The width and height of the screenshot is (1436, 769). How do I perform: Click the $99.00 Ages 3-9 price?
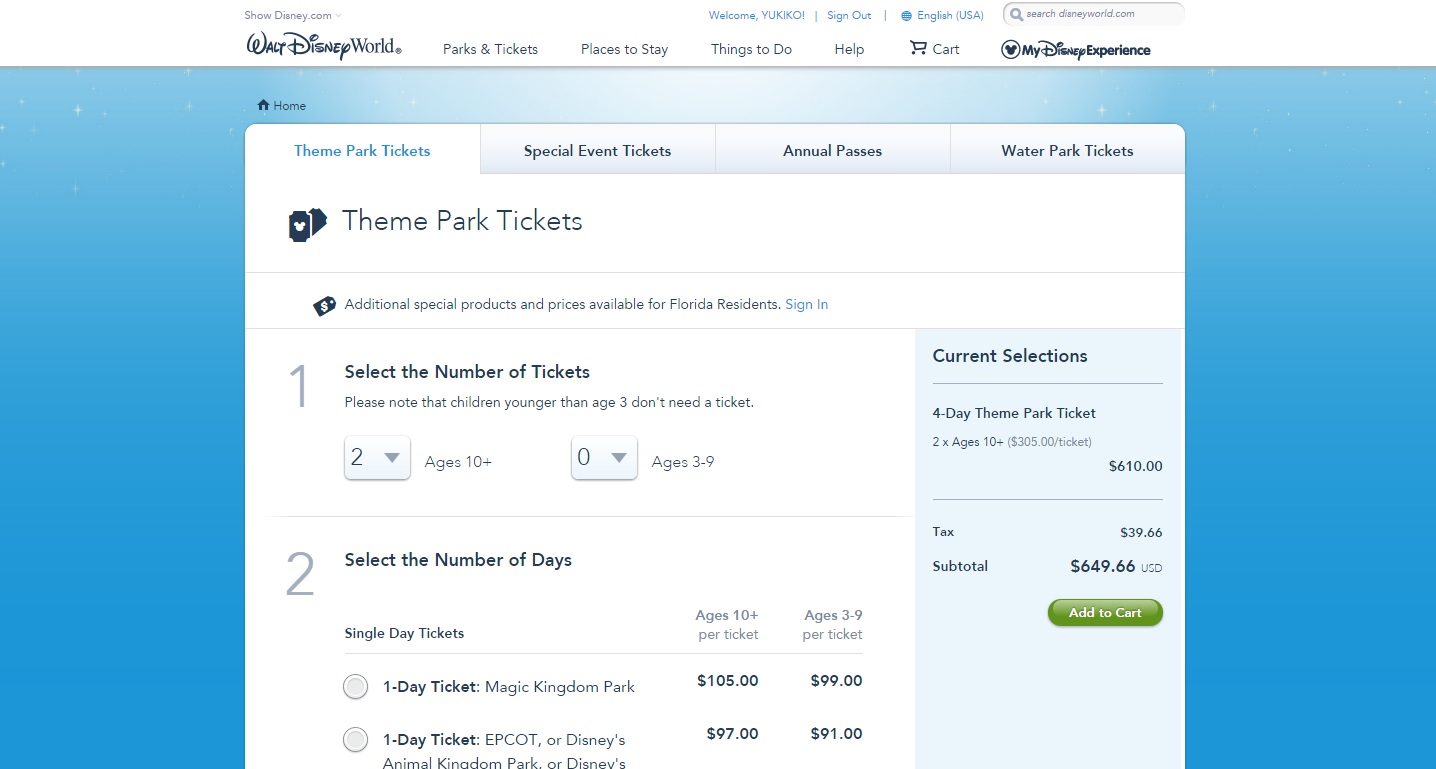tap(836, 681)
